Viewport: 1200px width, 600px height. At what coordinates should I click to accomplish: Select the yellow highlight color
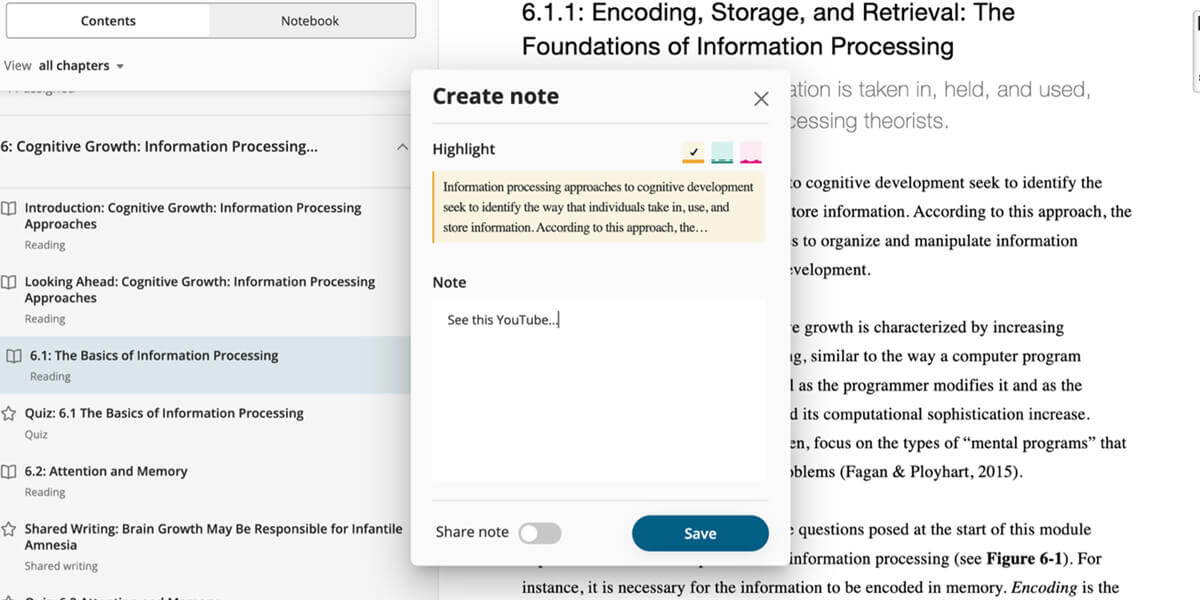tap(693, 152)
